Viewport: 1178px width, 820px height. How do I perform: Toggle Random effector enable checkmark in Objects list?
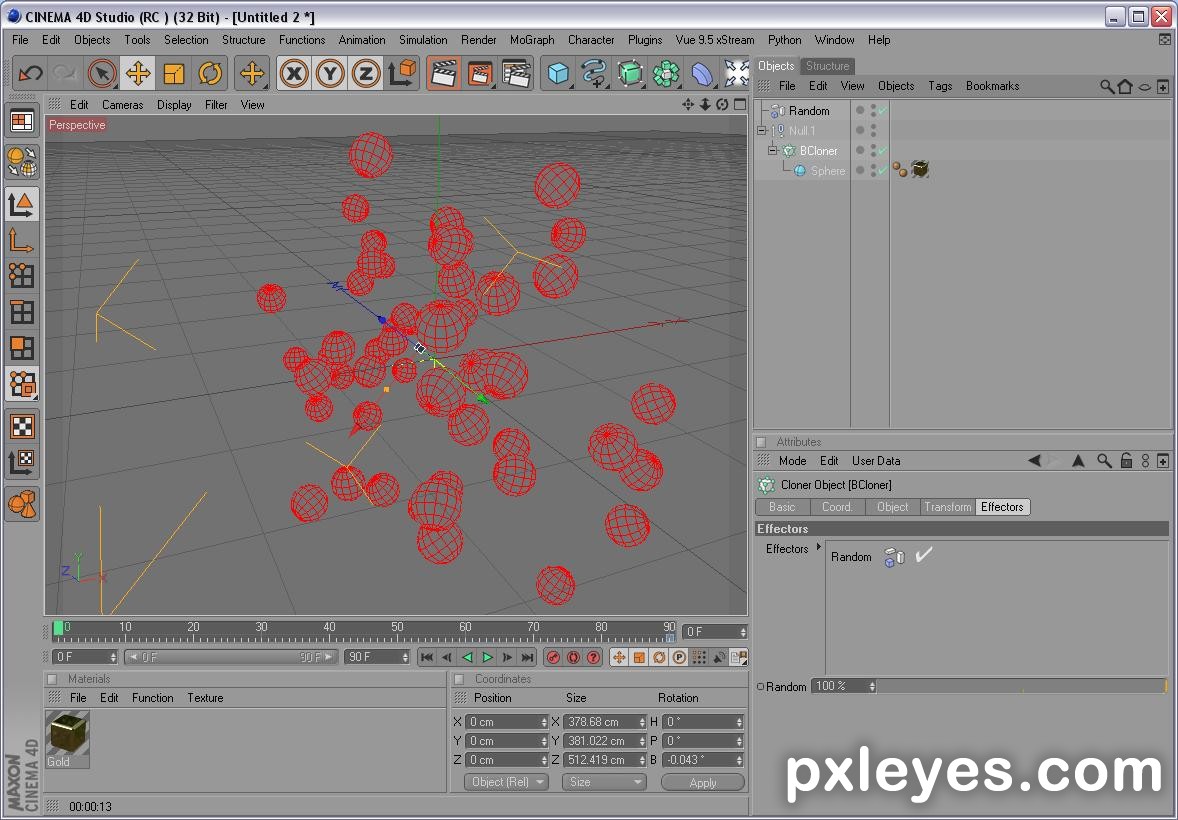[x=883, y=110]
